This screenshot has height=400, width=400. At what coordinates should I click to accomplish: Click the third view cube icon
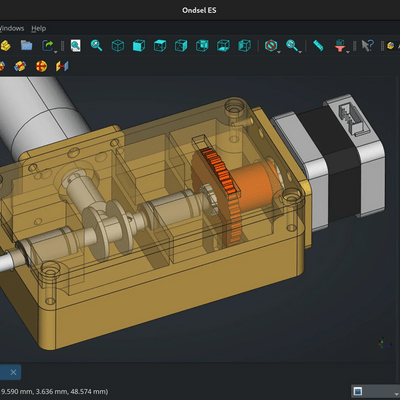(160, 45)
